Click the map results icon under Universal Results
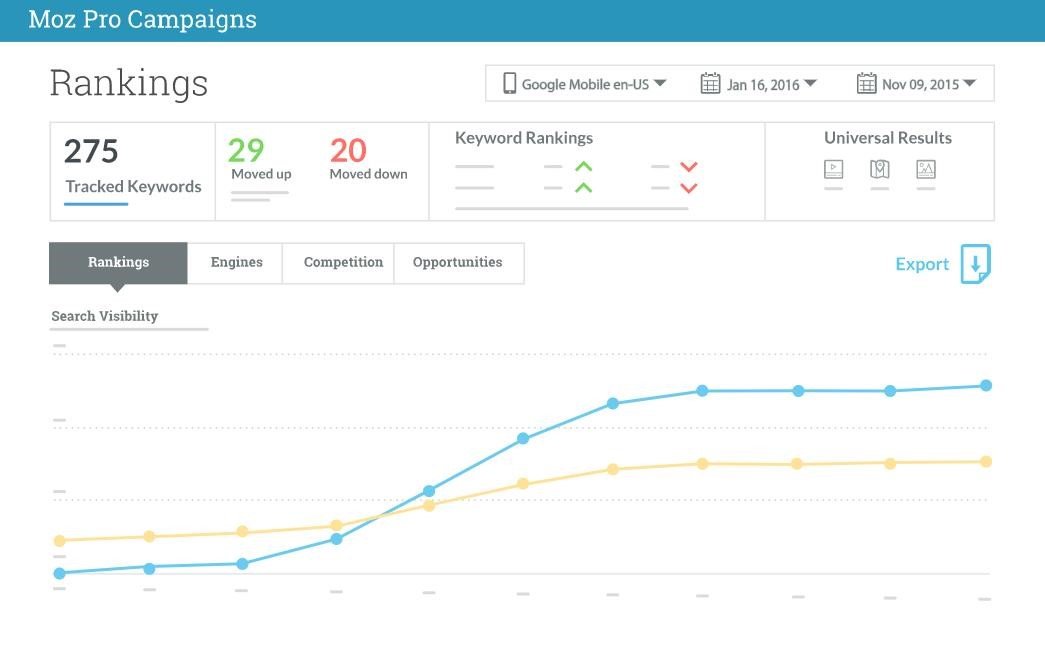Screen dimensions: 1045x649 [879, 169]
